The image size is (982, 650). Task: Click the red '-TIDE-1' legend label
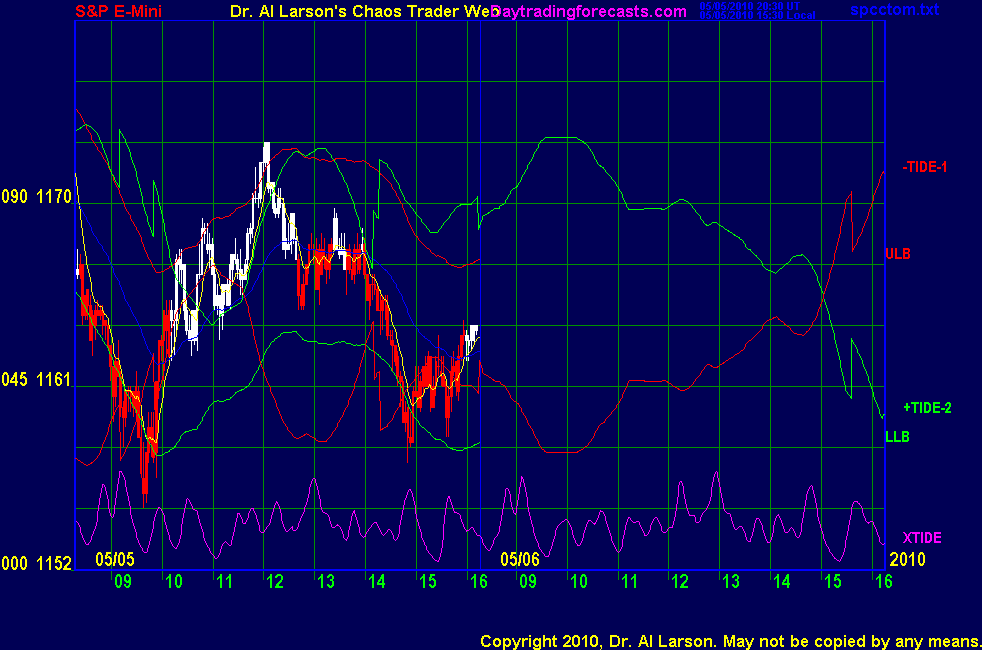tap(924, 167)
